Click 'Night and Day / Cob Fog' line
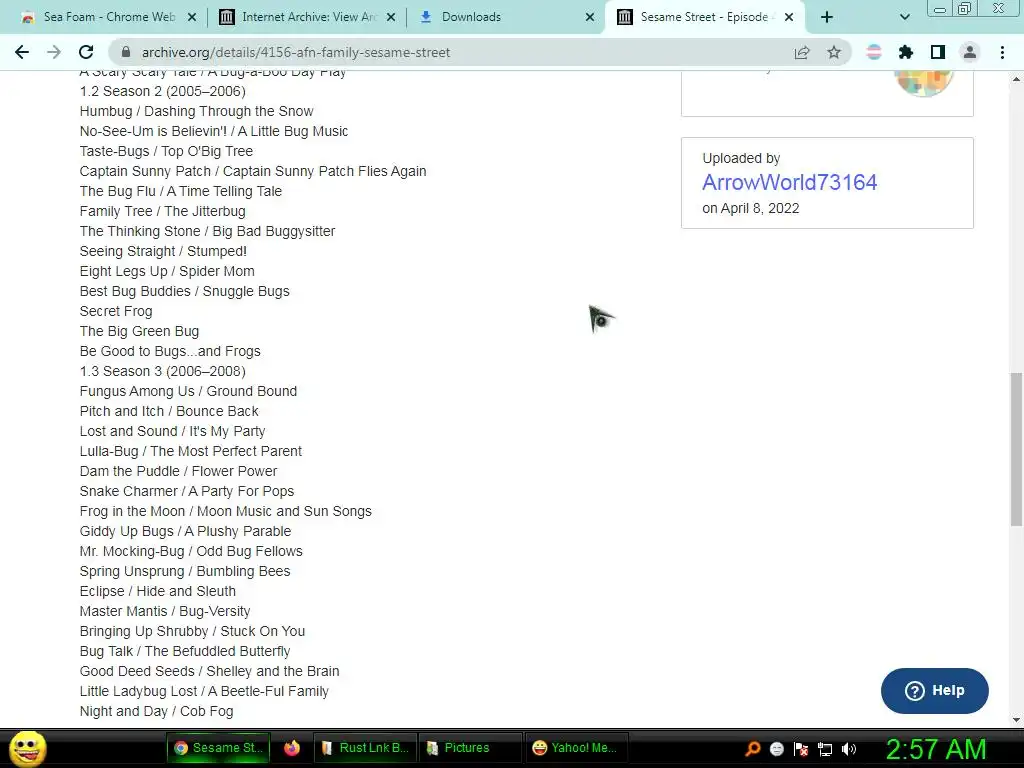The width and height of the screenshot is (1024, 768). 156,711
